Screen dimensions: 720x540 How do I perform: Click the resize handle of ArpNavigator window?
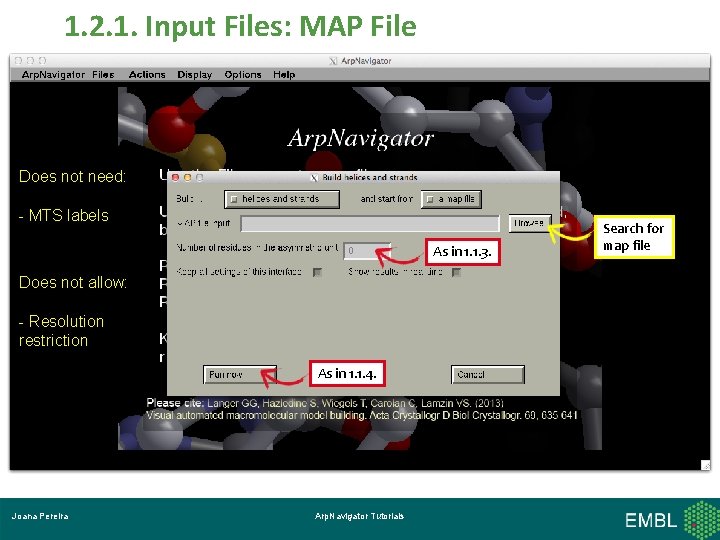tap(705, 465)
